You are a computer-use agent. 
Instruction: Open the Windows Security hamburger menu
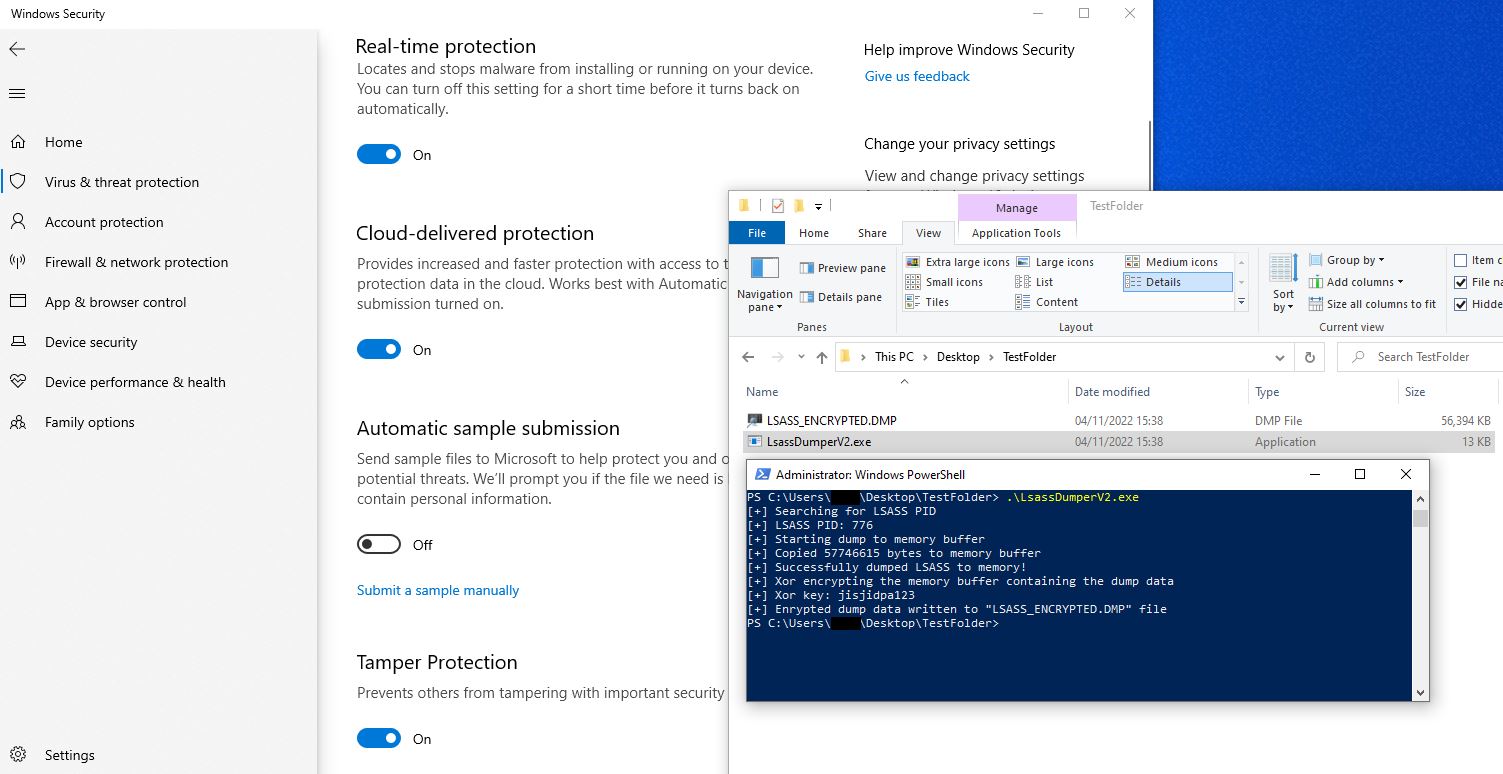(17, 94)
